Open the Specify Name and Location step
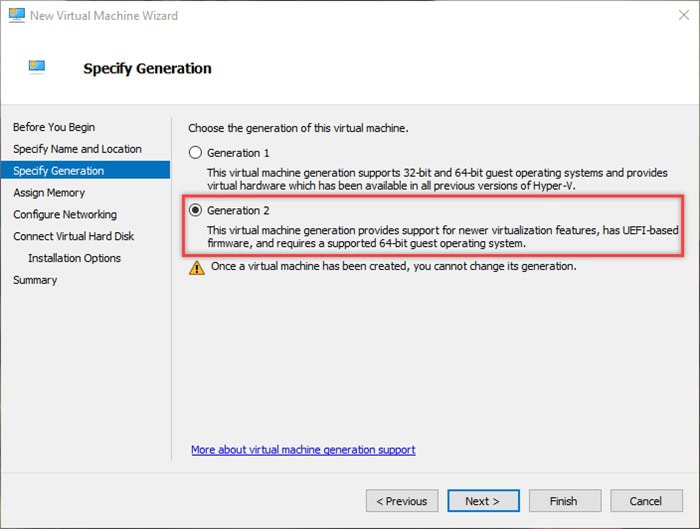Screen dimensions: 700x529 pos(77,149)
